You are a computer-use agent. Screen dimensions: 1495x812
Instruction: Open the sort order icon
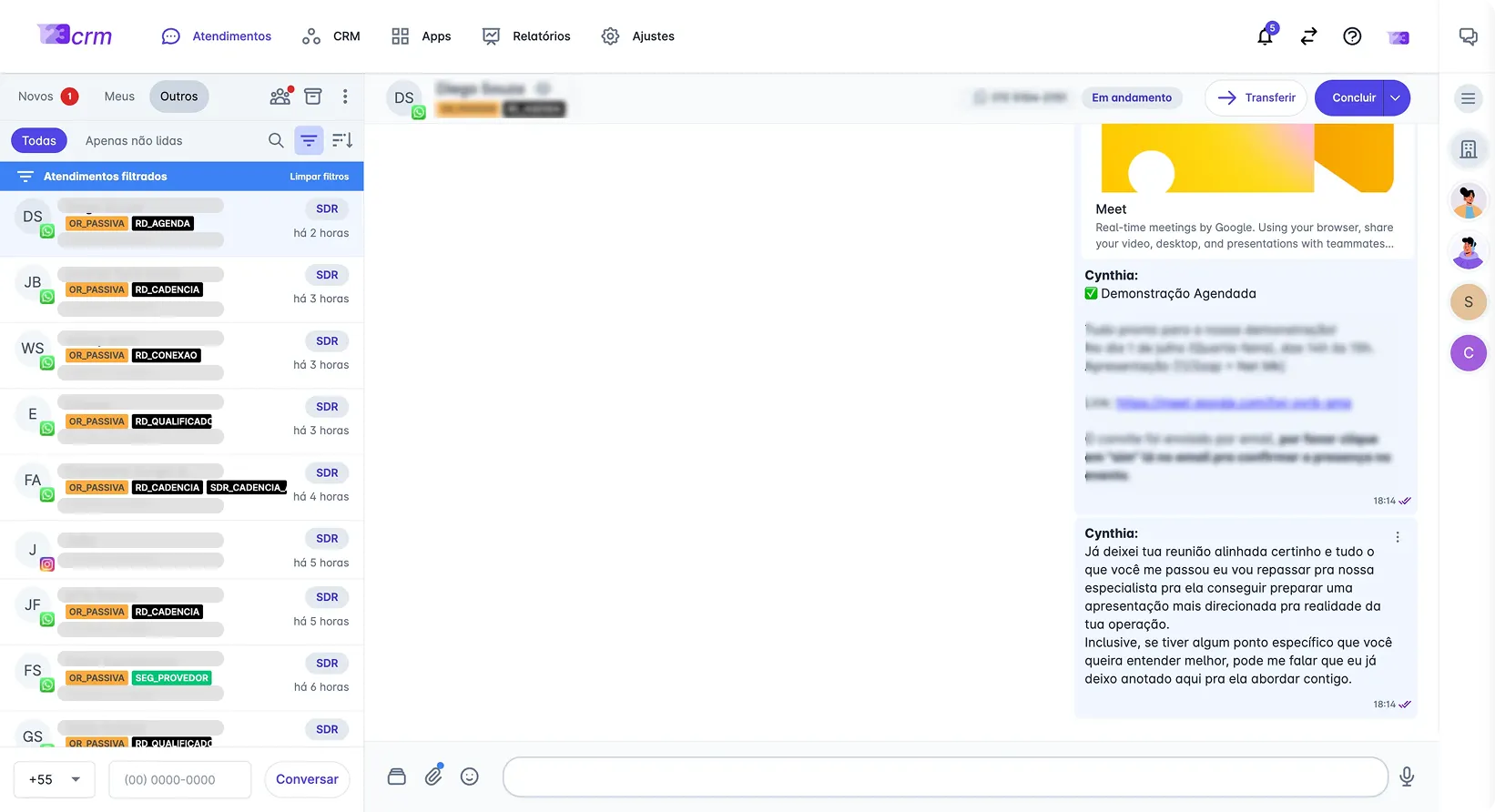(x=342, y=140)
